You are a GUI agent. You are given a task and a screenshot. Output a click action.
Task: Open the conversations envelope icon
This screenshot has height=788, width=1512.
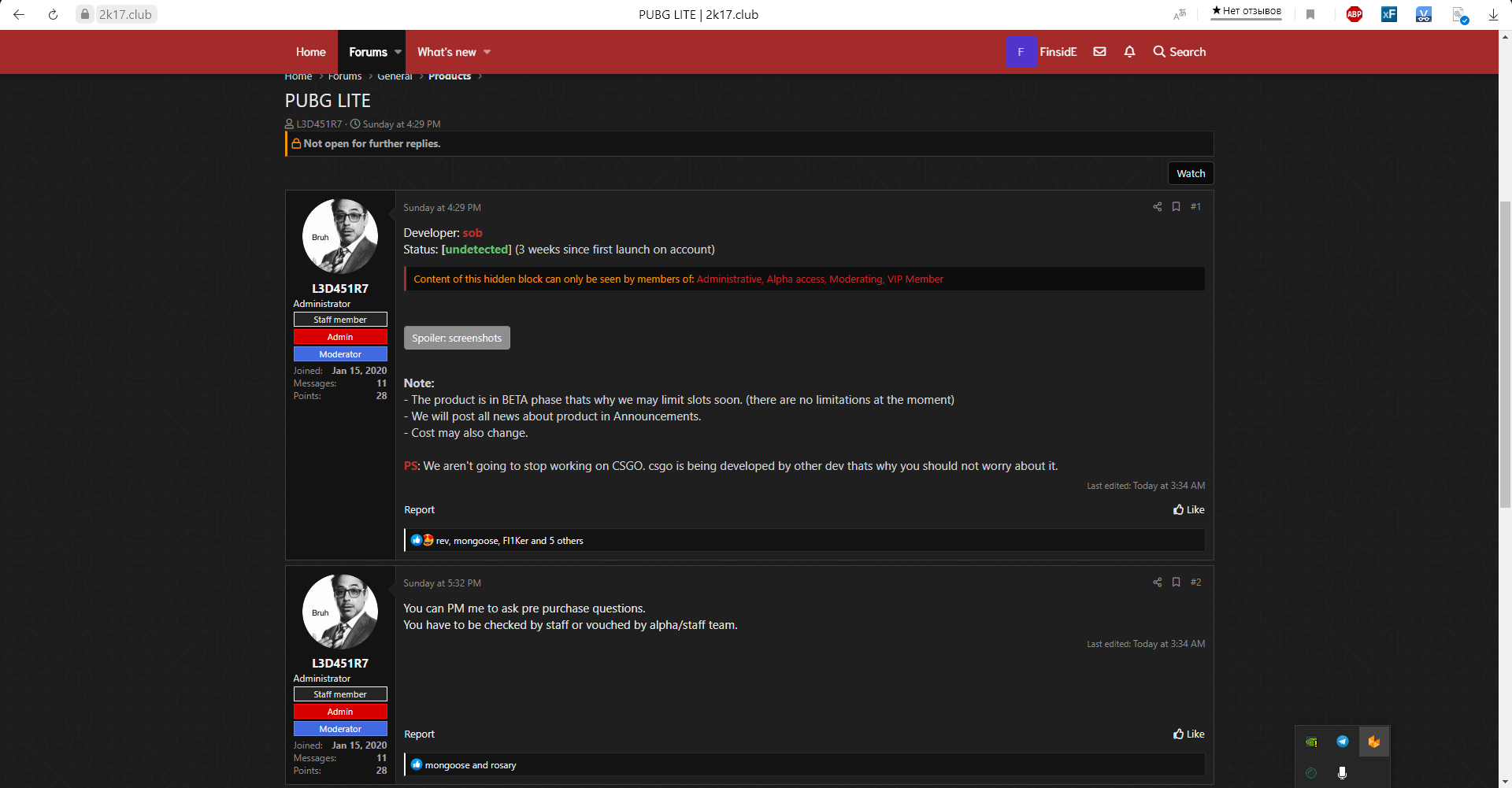click(x=1100, y=52)
